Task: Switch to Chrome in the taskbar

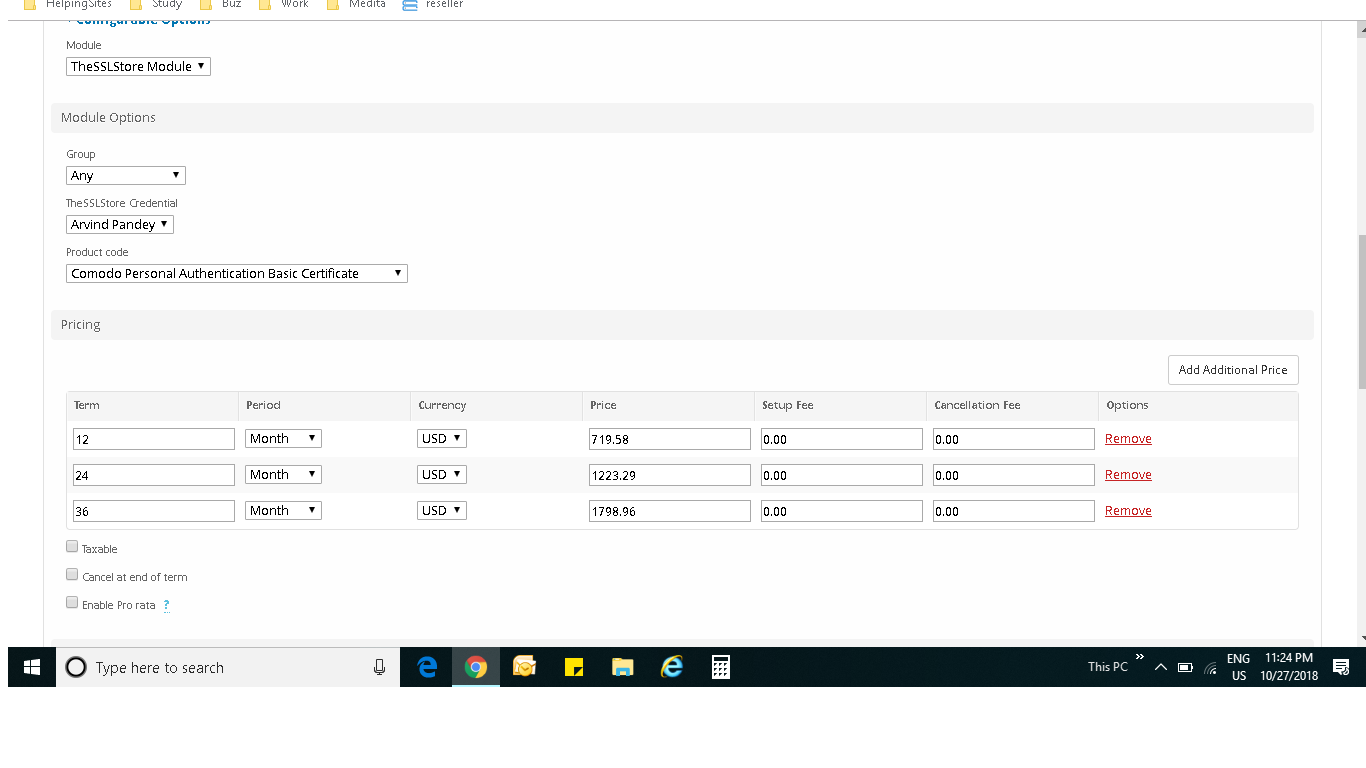Action: point(476,667)
